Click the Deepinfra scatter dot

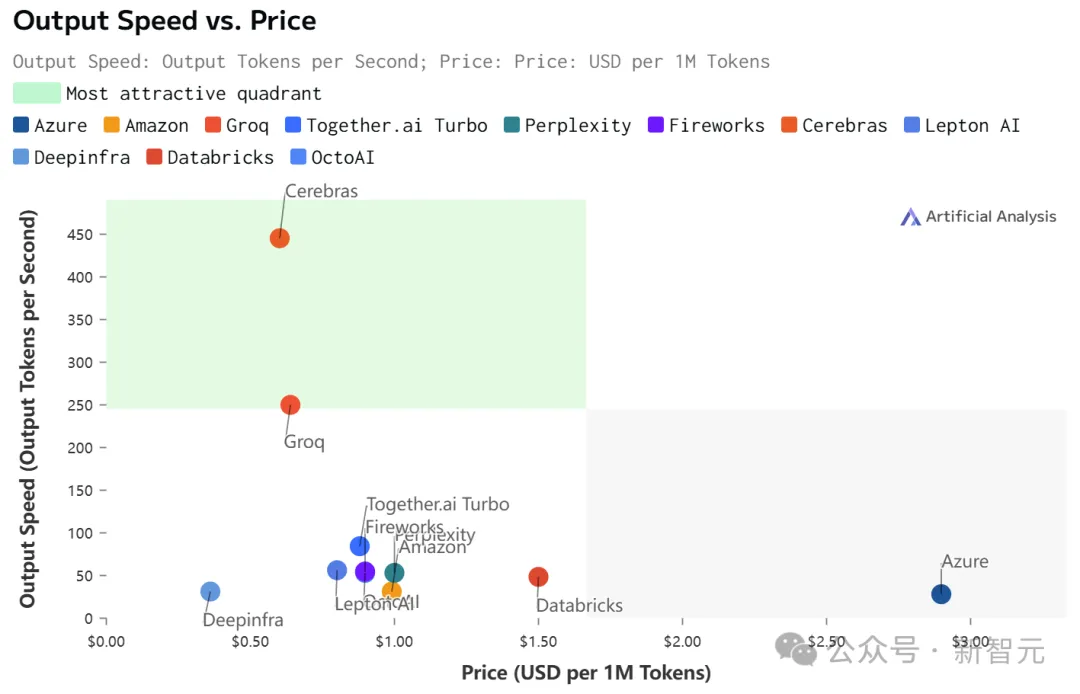pyautogui.click(x=210, y=591)
